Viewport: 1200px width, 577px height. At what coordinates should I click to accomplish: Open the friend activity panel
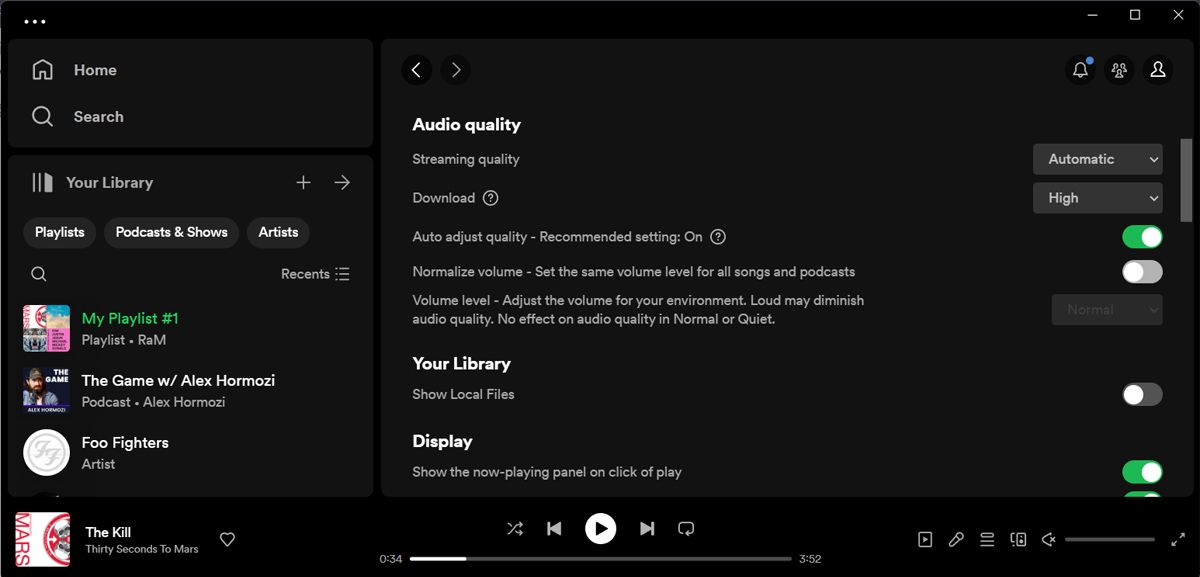1119,70
